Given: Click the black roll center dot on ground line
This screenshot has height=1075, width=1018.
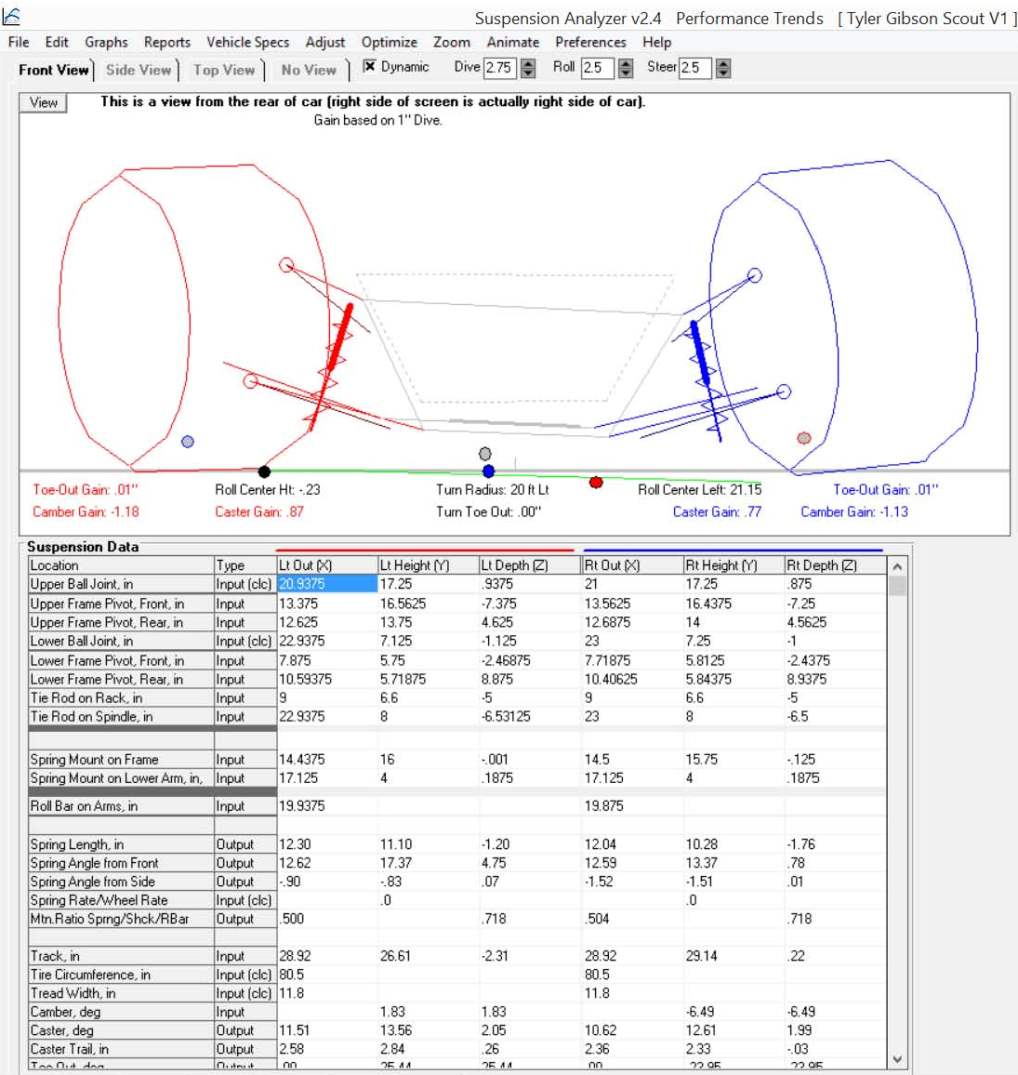Looking at the screenshot, I should coord(264,472).
